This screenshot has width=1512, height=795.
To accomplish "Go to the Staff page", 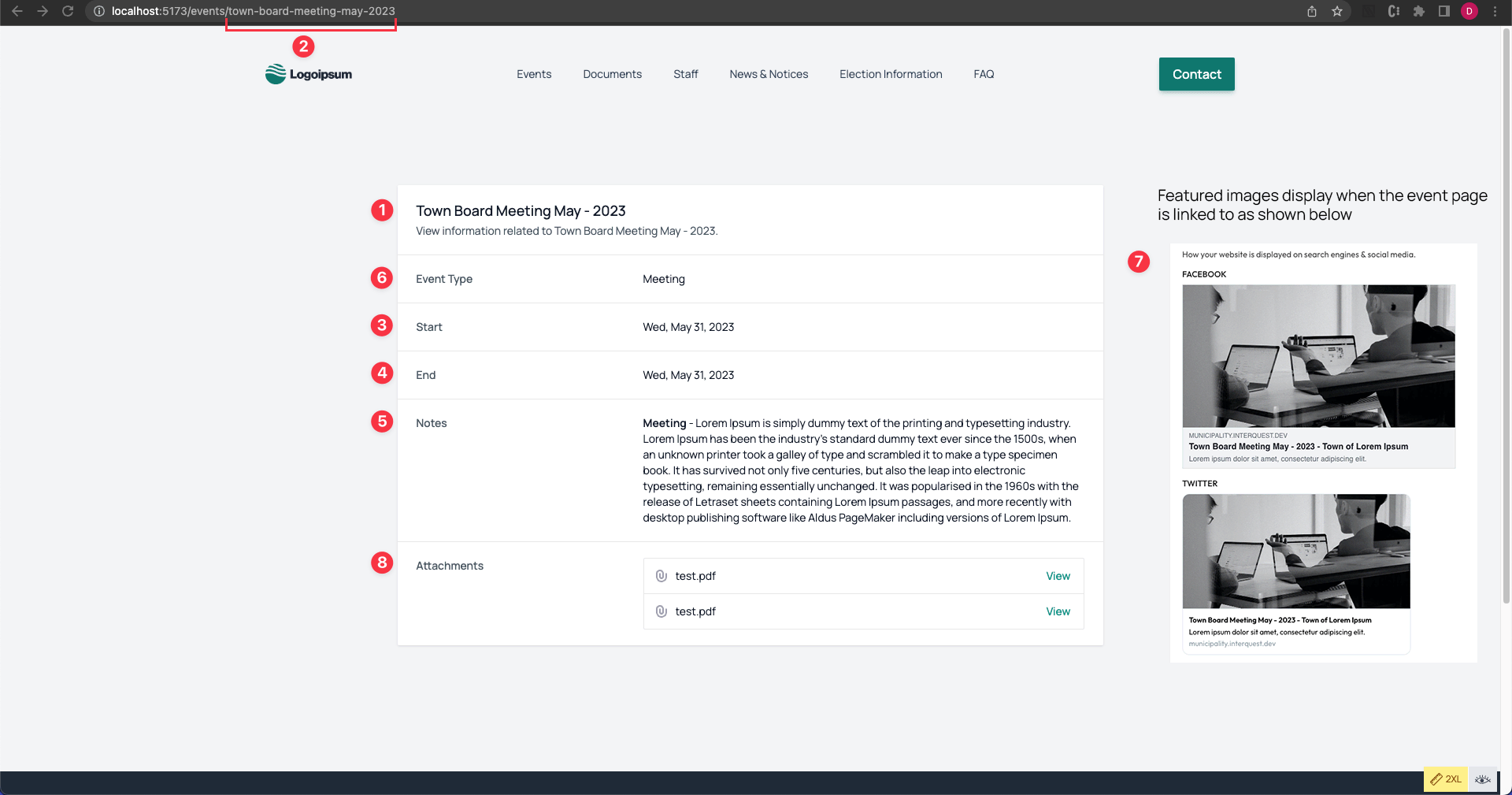I will point(685,74).
